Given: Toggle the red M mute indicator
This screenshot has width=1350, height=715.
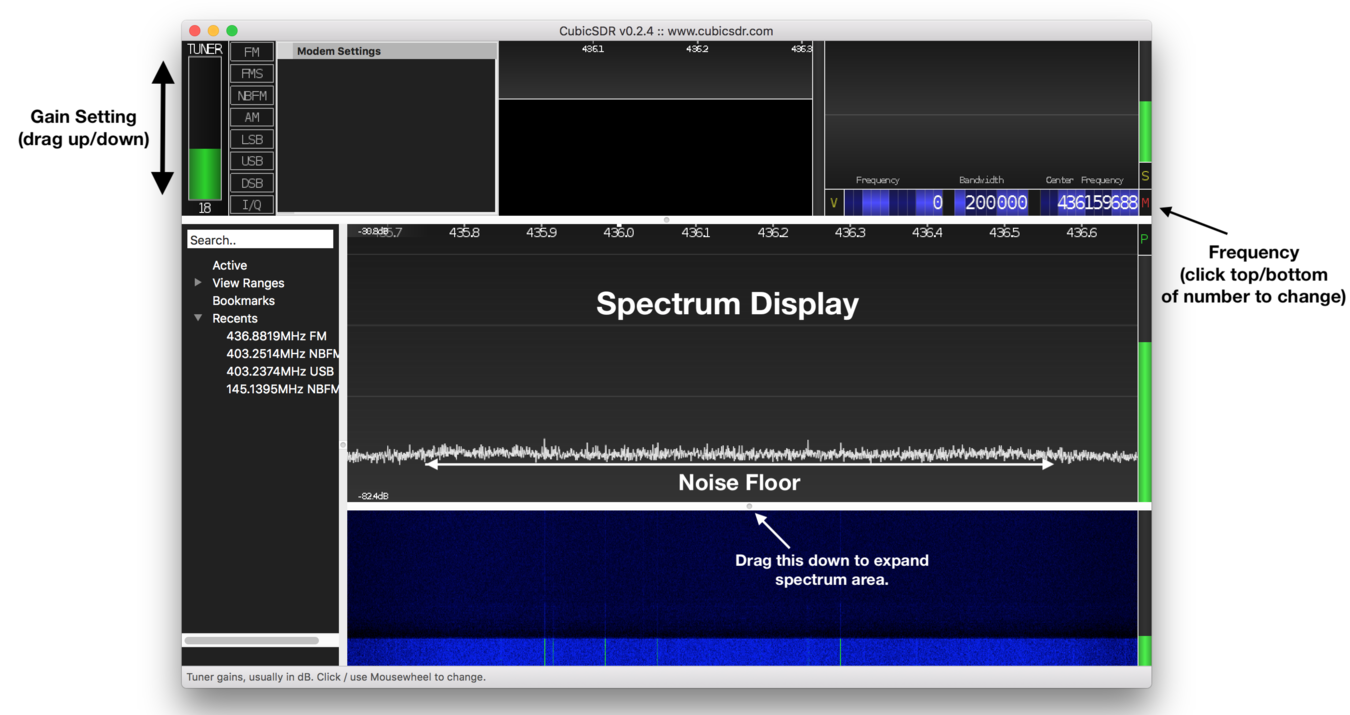Looking at the screenshot, I should (1144, 202).
